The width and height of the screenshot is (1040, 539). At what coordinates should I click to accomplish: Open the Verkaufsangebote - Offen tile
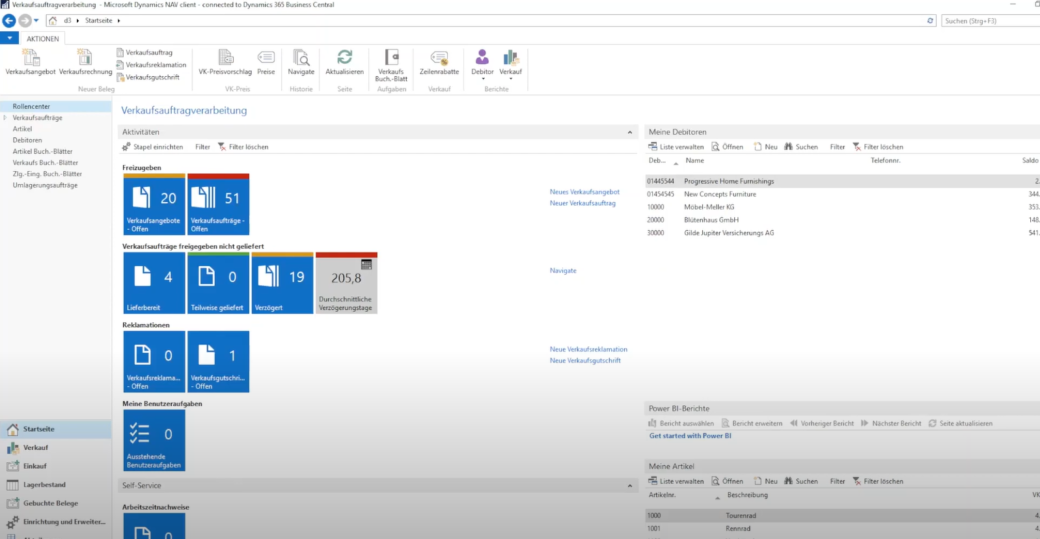(154, 204)
